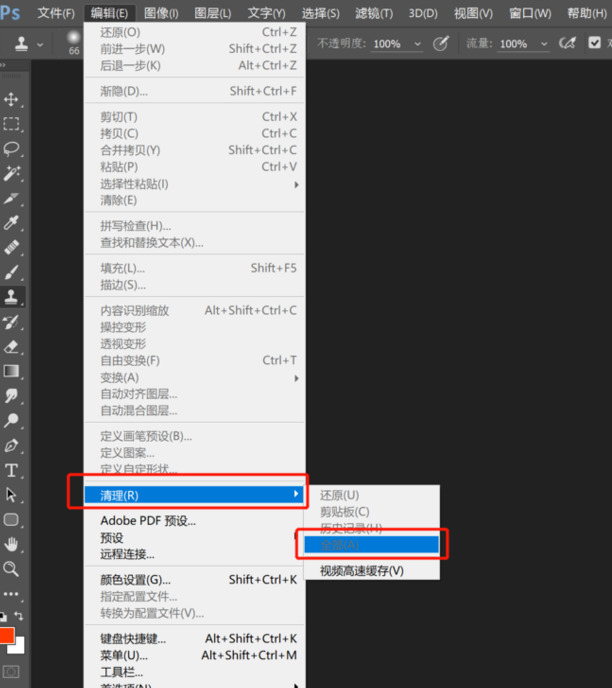Choose 全部(A) in the purge submenu
This screenshot has width=612, height=688.
372,545
